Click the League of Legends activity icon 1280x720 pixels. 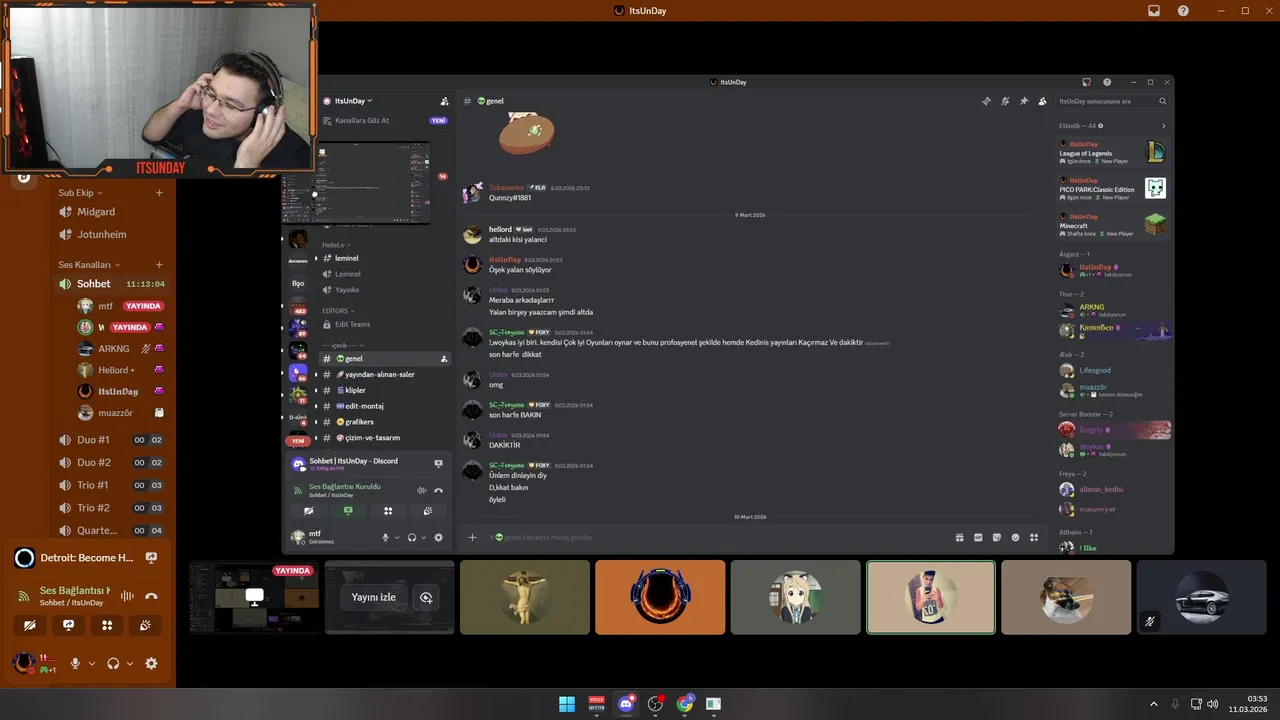tap(1155, 153)
